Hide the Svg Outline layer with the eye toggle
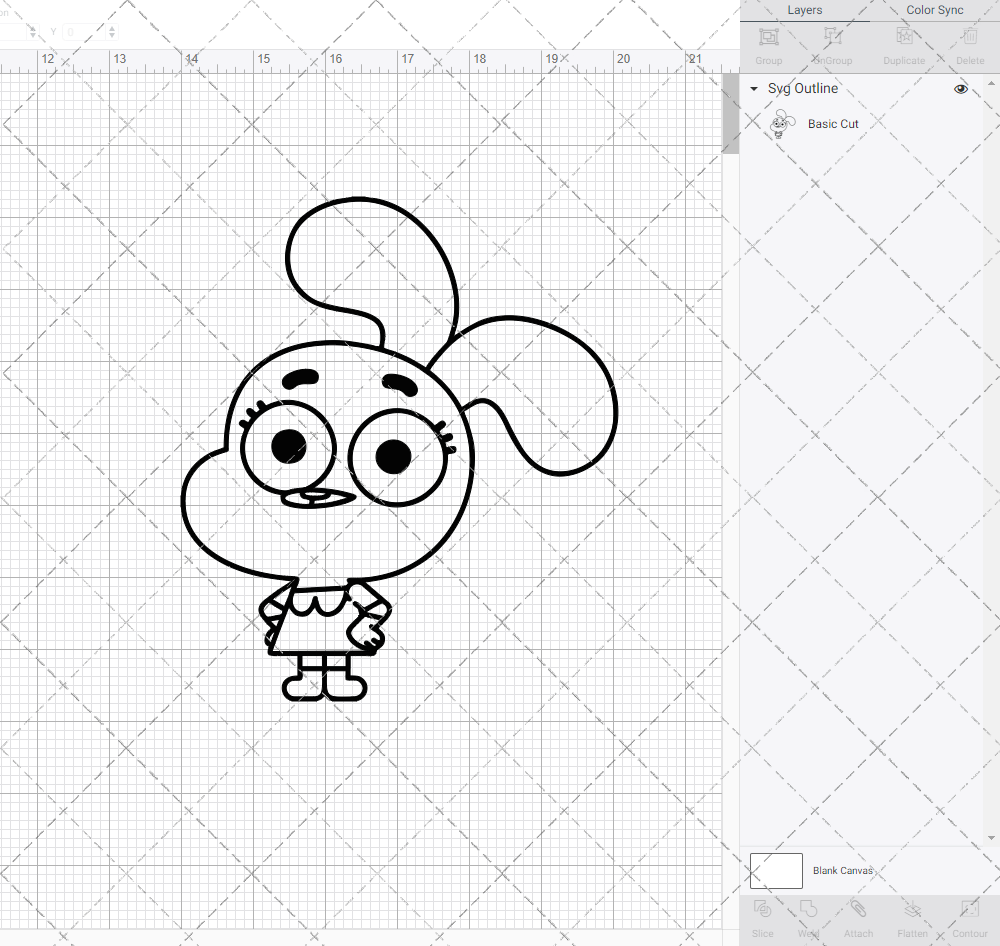1000x946 pixels. [961, 89]
